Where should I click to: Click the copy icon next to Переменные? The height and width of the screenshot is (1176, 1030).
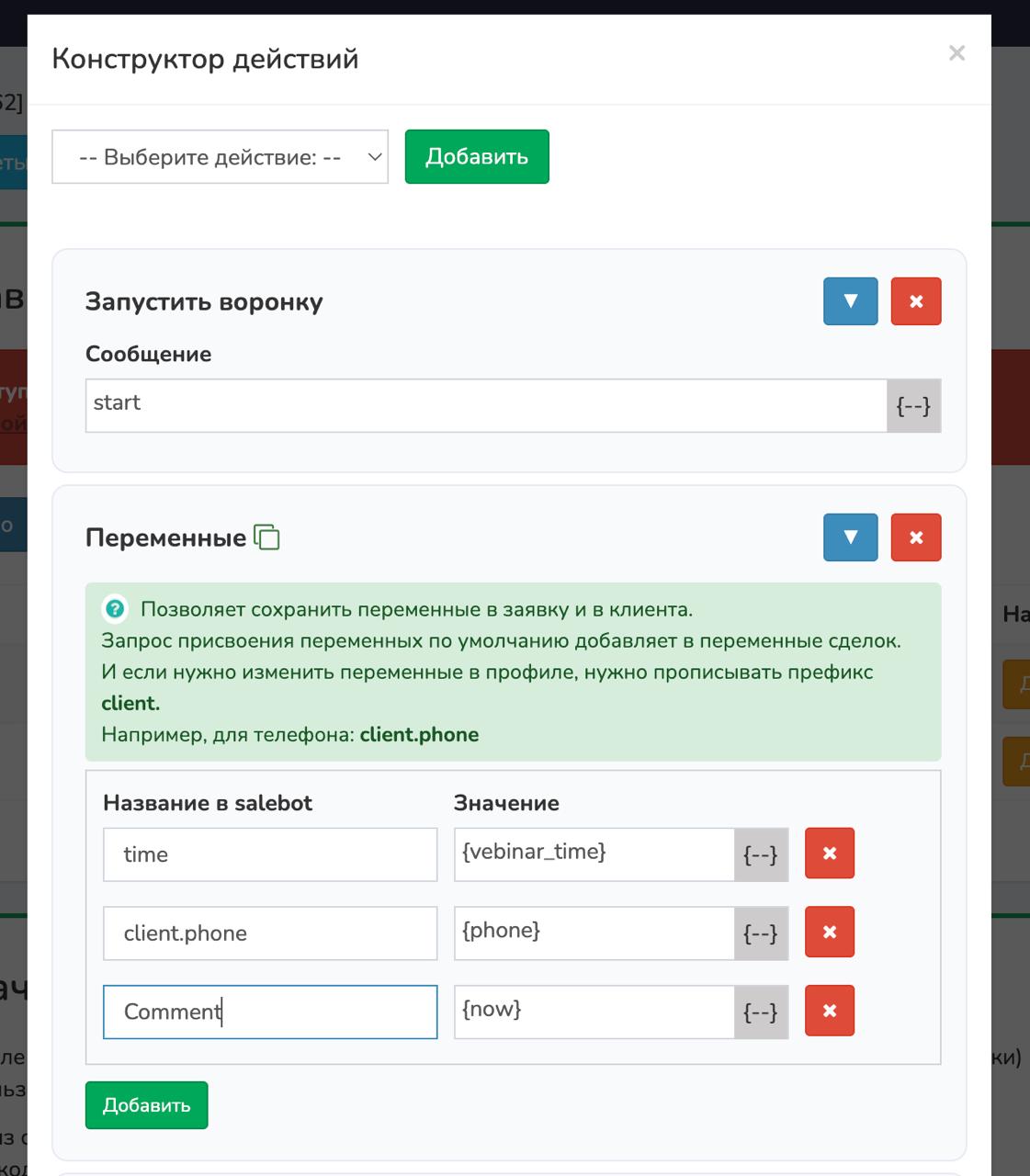coord(266,537)
